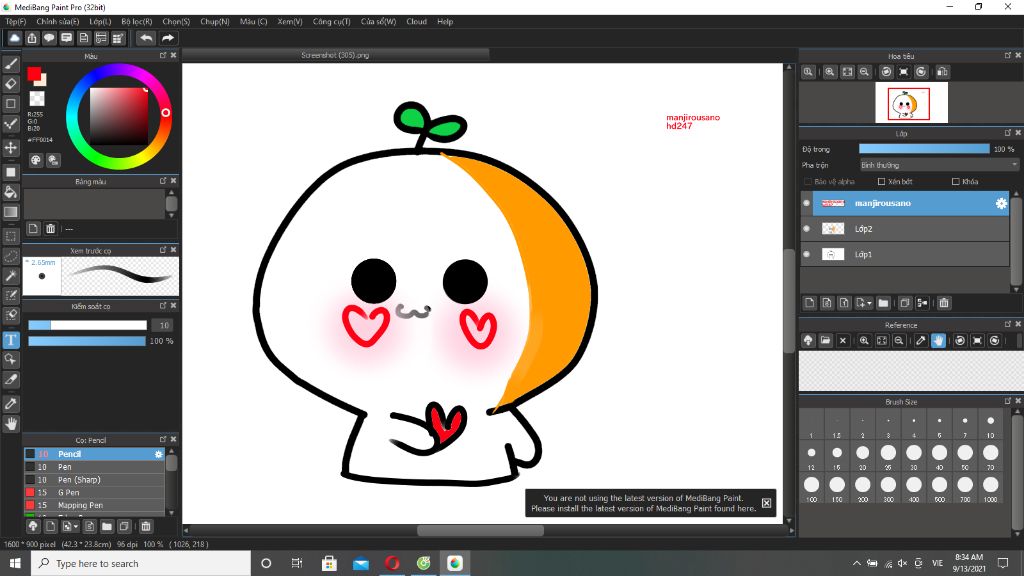The image size is (1024, 576).
Task: Choose the G Pen brush
Action: [94, 492]
